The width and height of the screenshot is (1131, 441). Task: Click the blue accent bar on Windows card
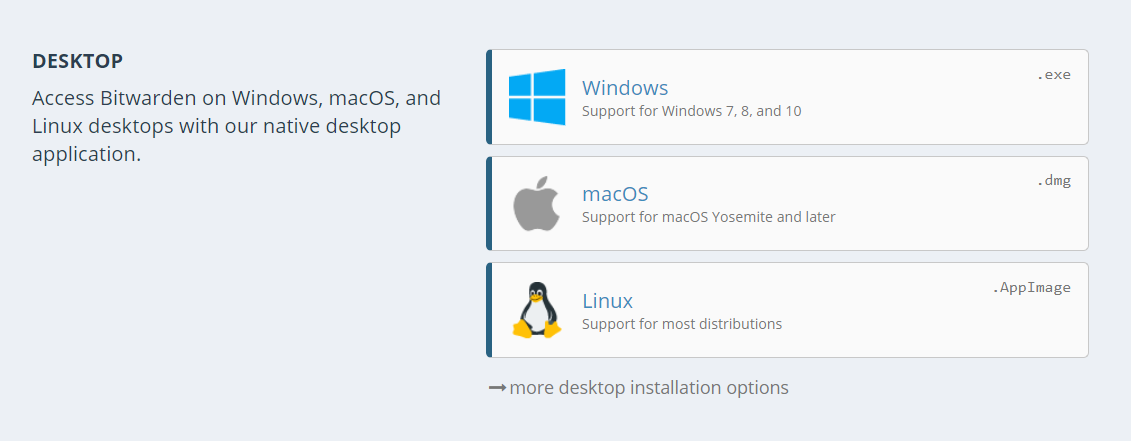(x=490, y=97)
